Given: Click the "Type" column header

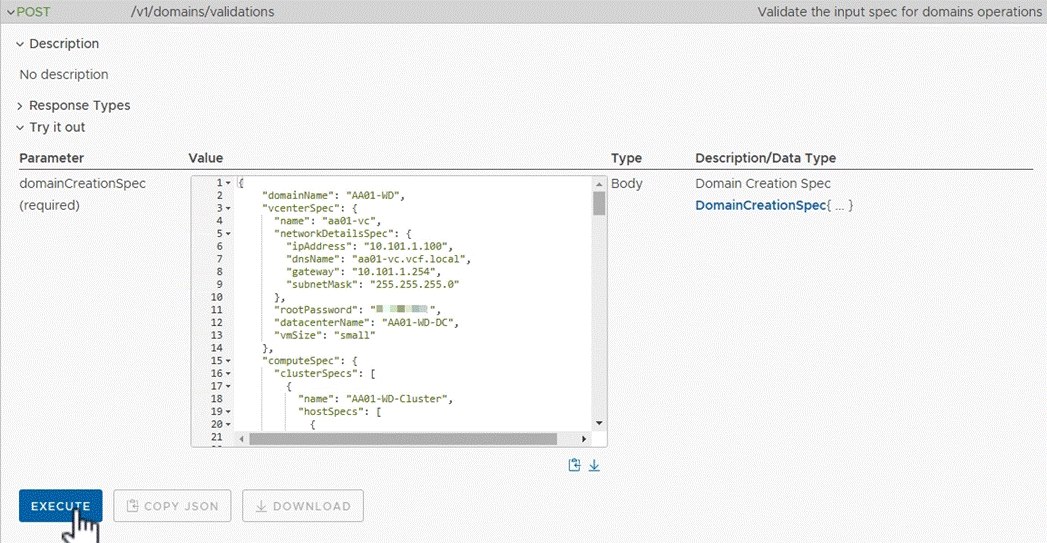Looking at the screenshot, I should 626,158.
